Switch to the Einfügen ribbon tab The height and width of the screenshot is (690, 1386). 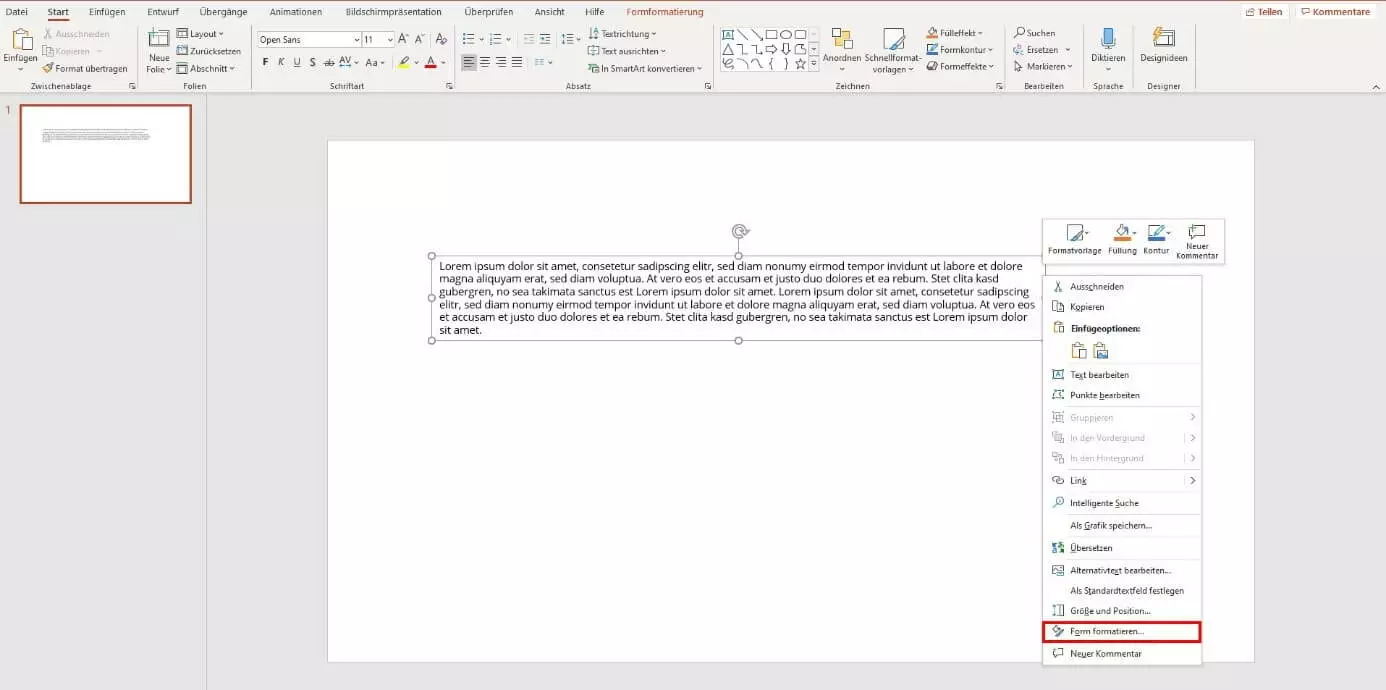107,12
